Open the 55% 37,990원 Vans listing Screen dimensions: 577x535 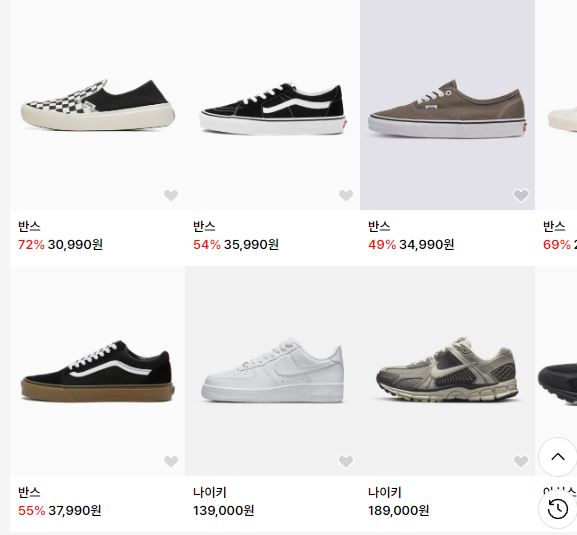[x=60, y=510]
